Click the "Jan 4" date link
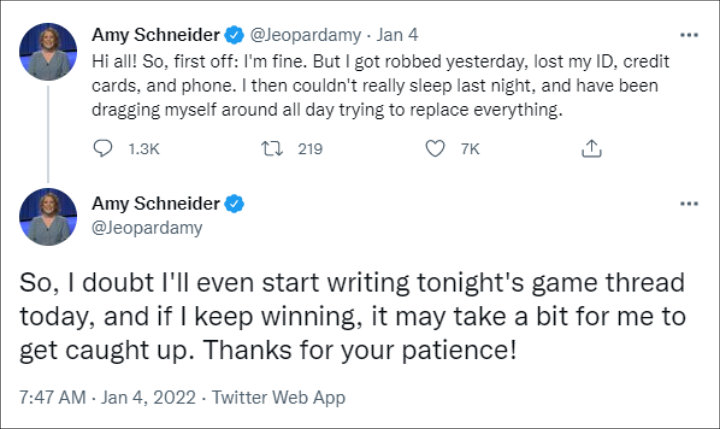The height and width of the screenshot is (429, 720). coord(390,34)
